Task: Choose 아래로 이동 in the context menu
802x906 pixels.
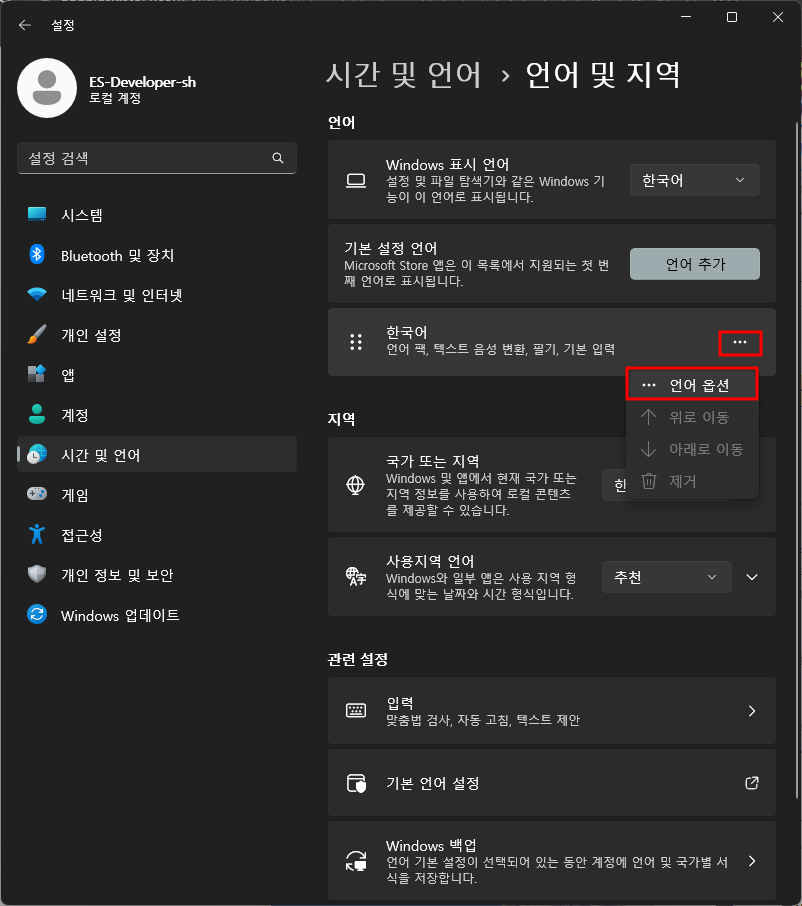Action: click(x=692, y=449)
